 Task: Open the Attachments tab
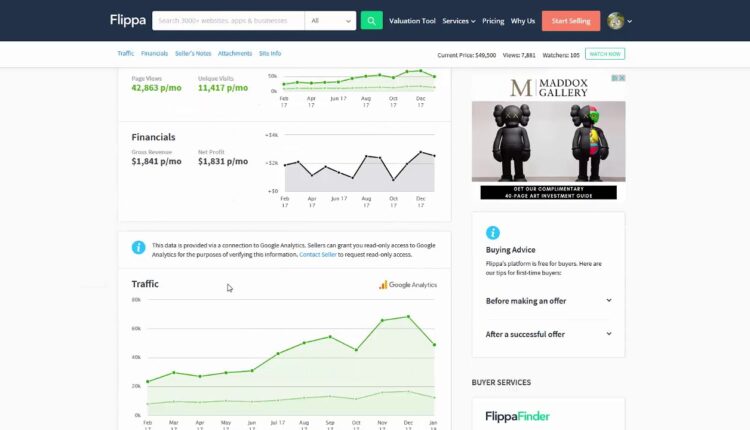[235, 53]
